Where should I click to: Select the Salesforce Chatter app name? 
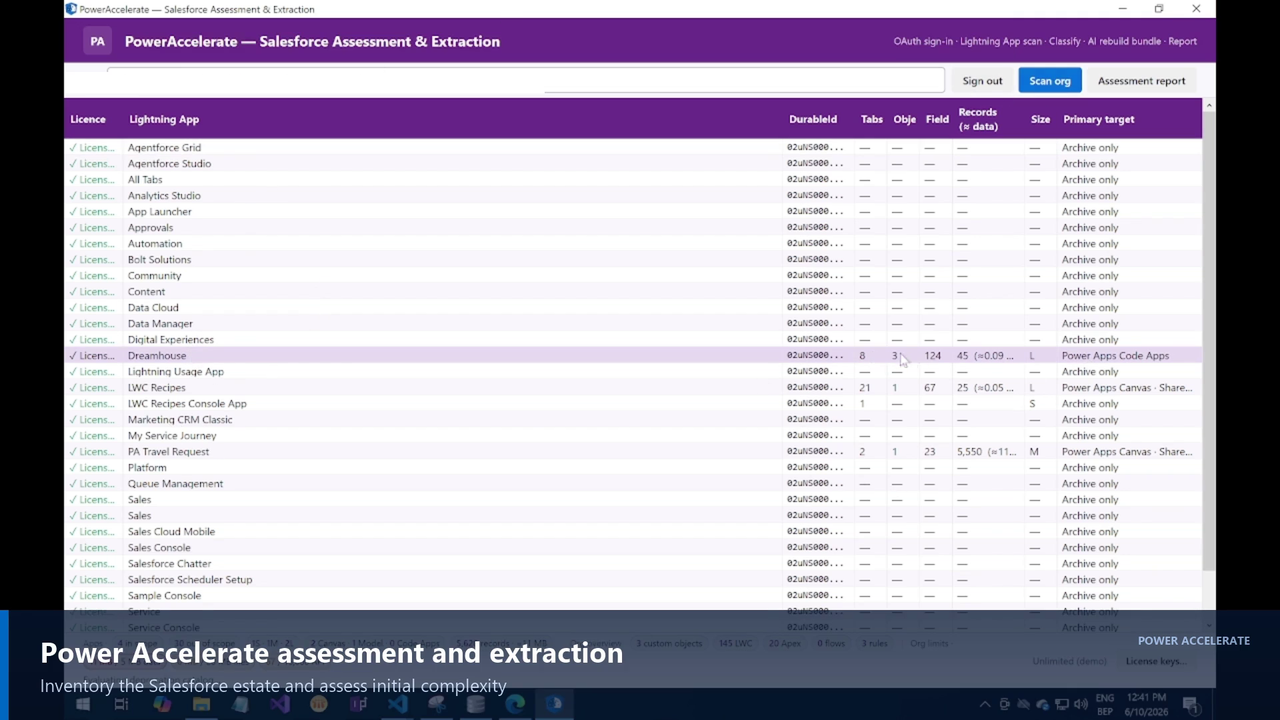click(x=169, y=564)
